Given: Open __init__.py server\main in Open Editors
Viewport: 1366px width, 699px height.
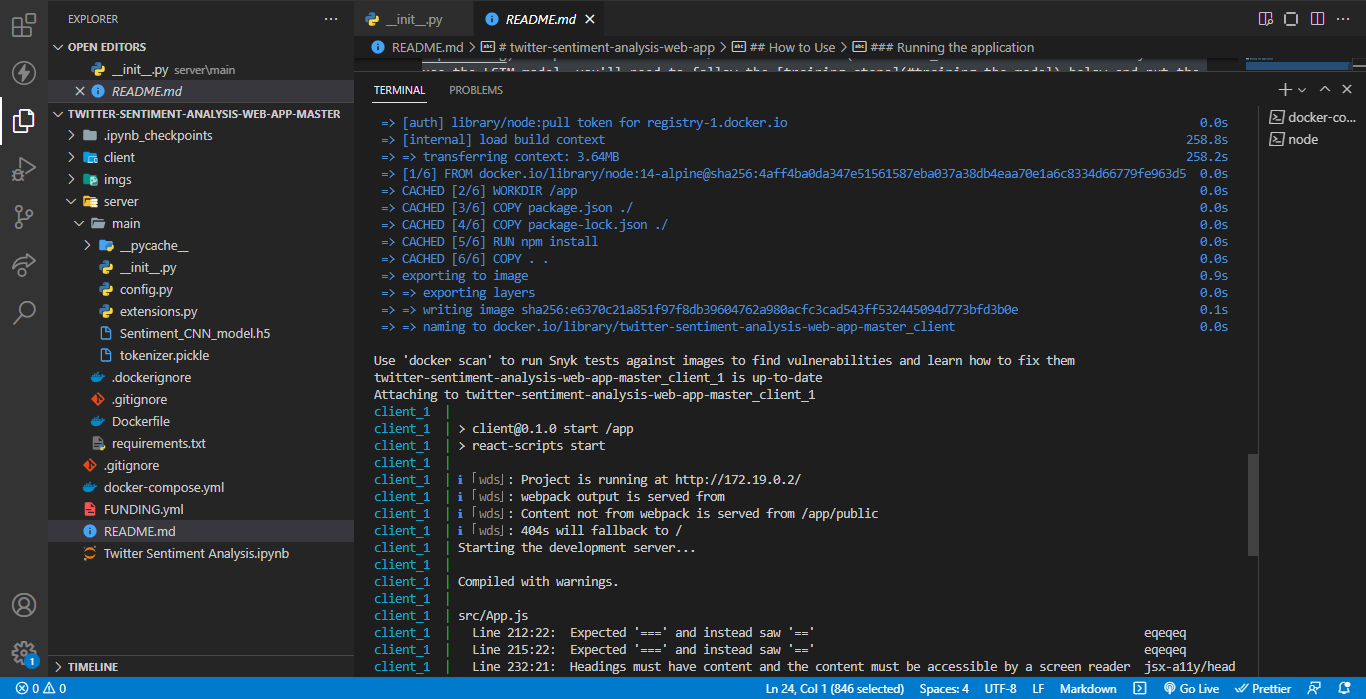Looking at the screenshot, I should pos(200,69).
